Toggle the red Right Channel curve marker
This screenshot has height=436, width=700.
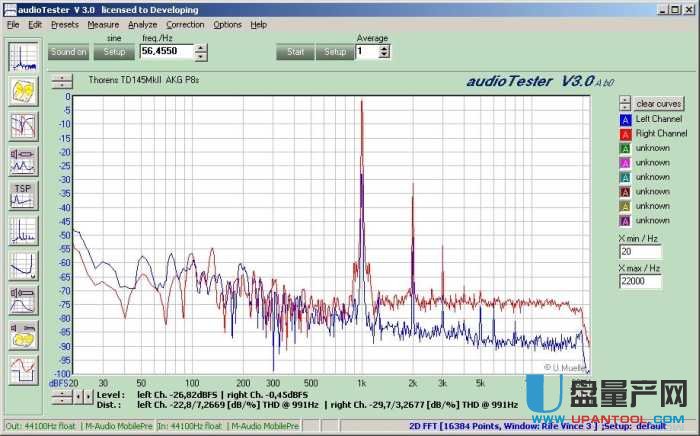click(x=625, y=133)
